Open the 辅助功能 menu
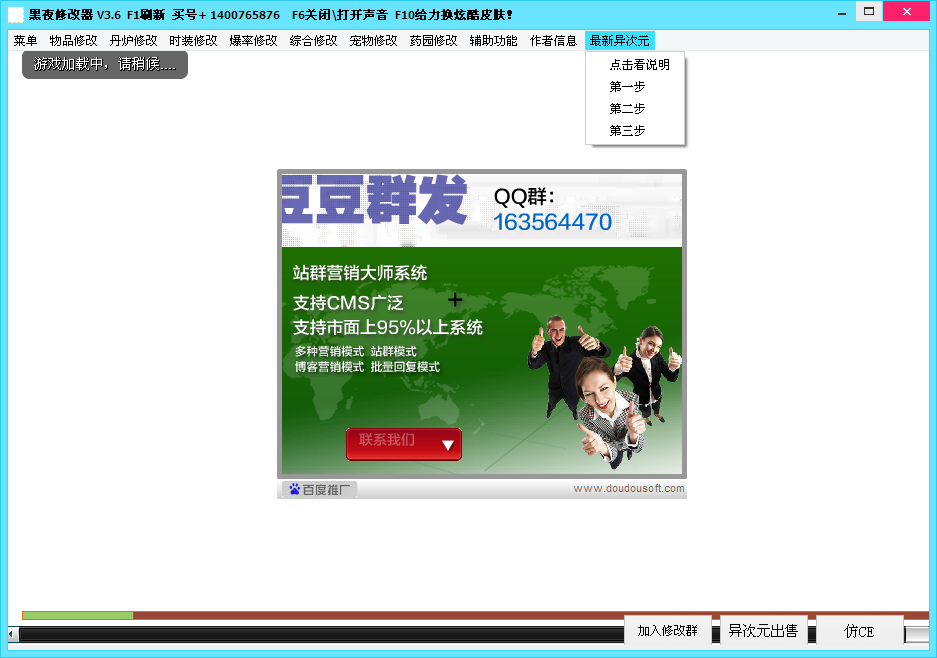 tap(494, 41)
